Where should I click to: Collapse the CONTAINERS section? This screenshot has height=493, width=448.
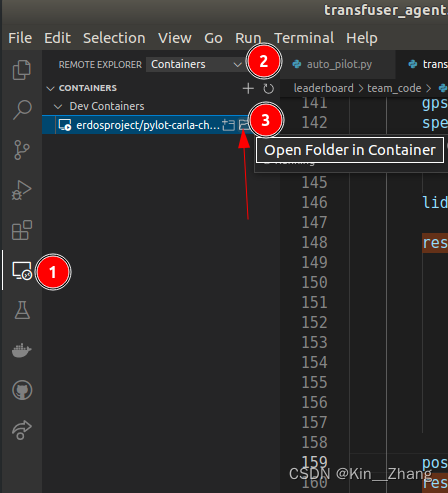[50, 88]
